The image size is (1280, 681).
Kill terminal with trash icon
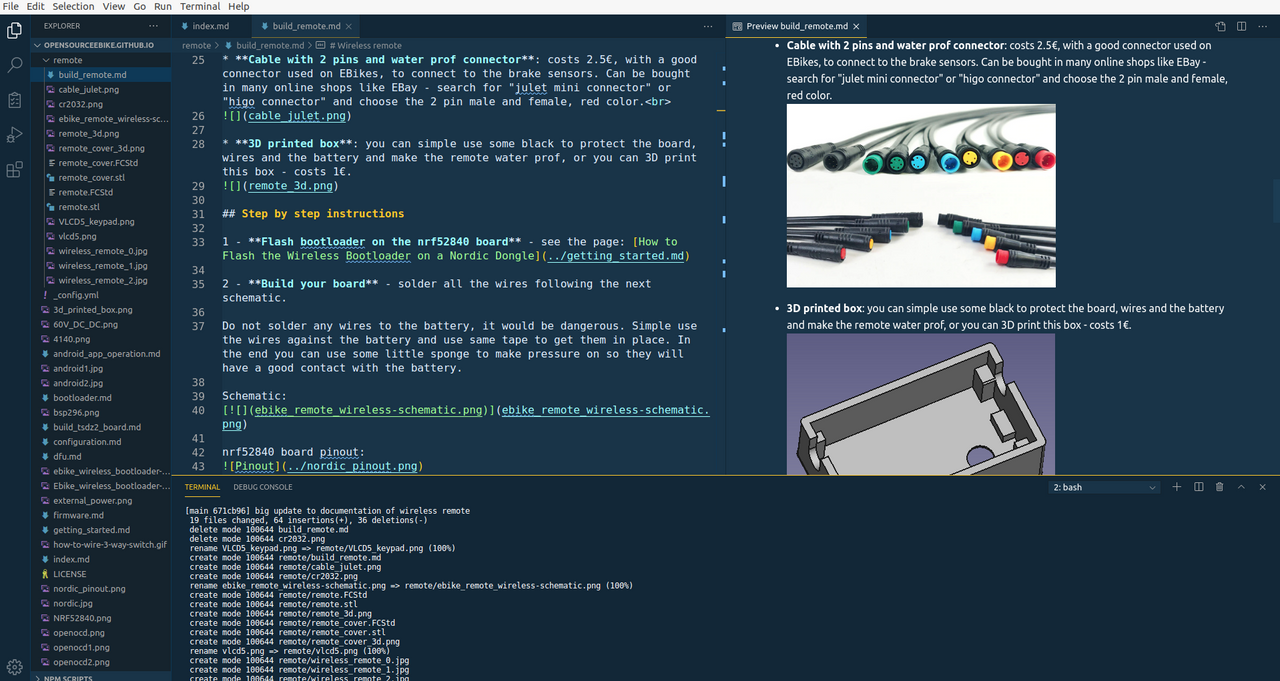[1219, 487]
